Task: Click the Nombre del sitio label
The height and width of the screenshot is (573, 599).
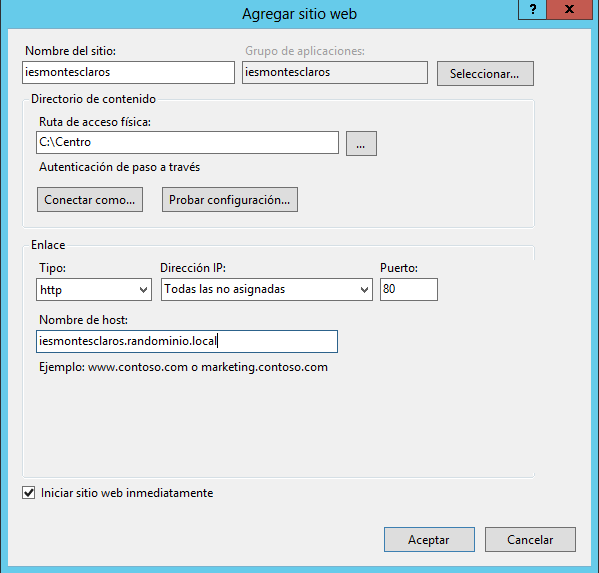Action: pos(70,51)
